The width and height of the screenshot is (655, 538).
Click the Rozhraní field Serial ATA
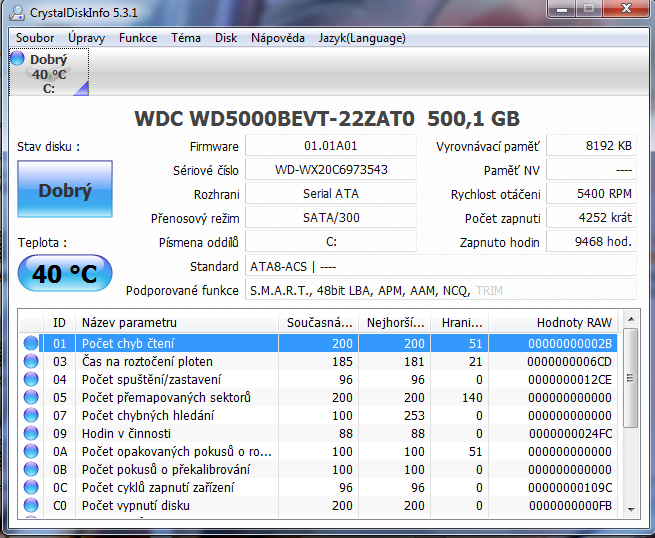pyautogui.click(x=331, y=193)
